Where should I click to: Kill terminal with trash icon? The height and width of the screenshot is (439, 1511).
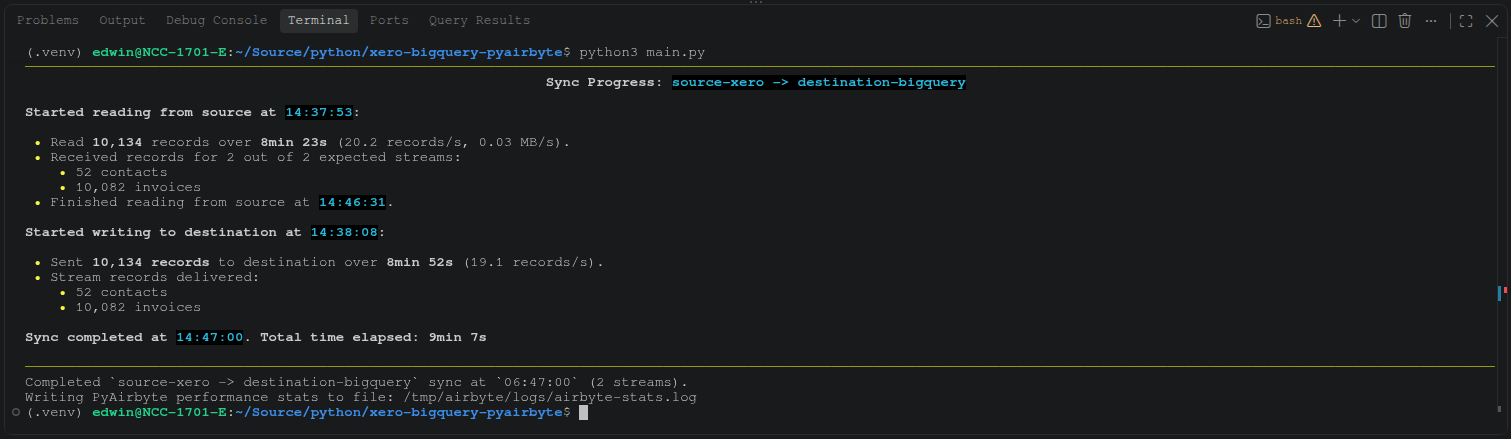tap(1404, 20)
